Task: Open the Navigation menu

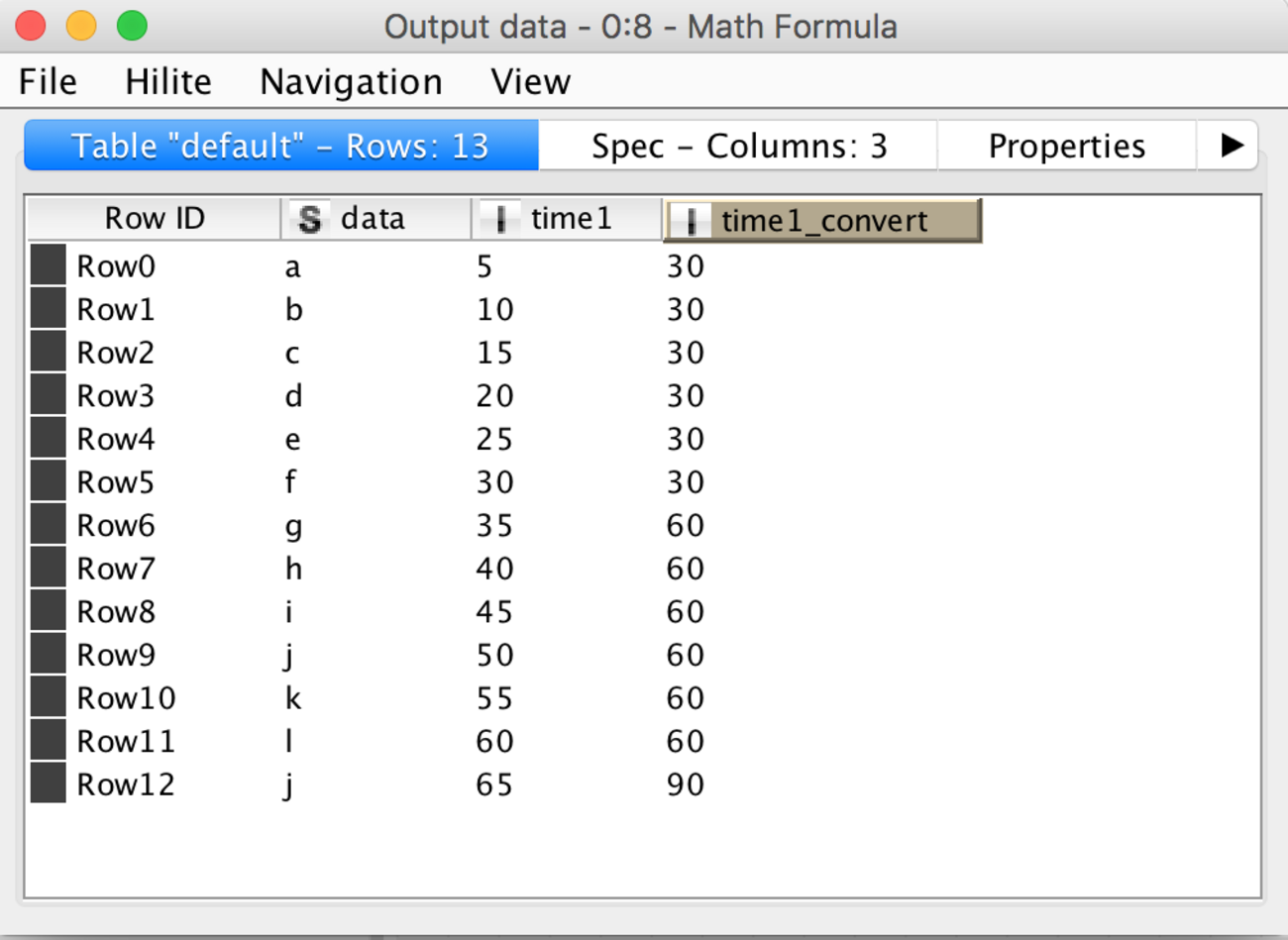Action: click(x=351, y=81)
